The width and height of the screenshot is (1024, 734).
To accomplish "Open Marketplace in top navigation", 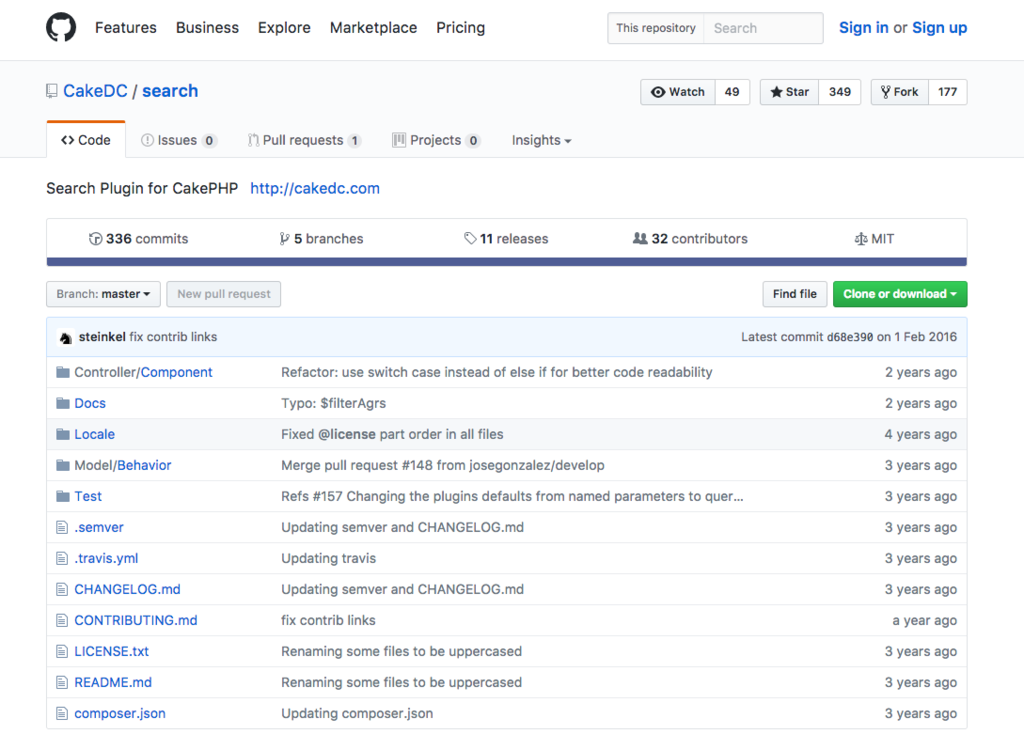I will point(374,27).
